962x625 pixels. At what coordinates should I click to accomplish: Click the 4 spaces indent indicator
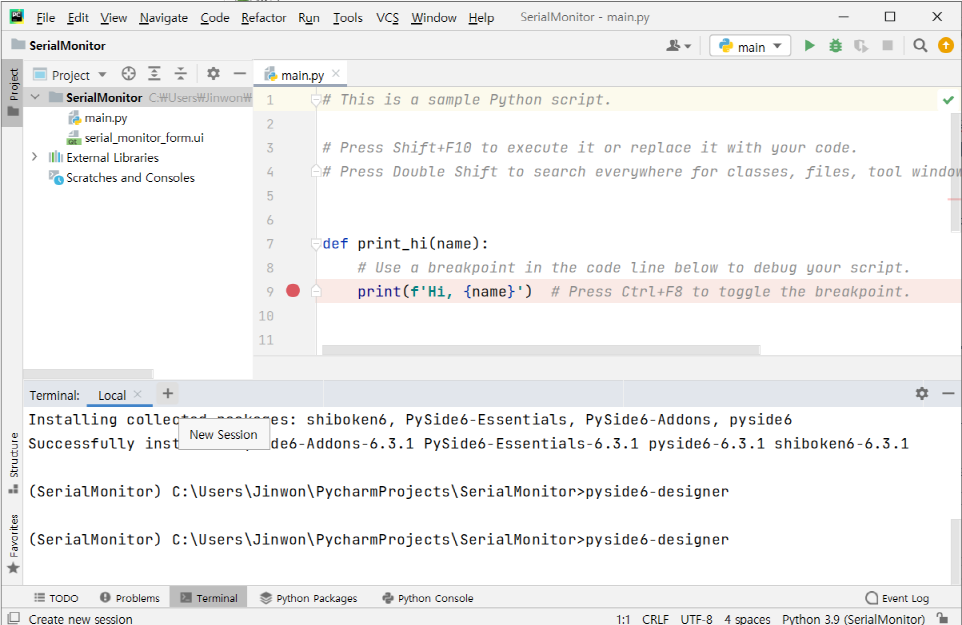pos(747,619)
